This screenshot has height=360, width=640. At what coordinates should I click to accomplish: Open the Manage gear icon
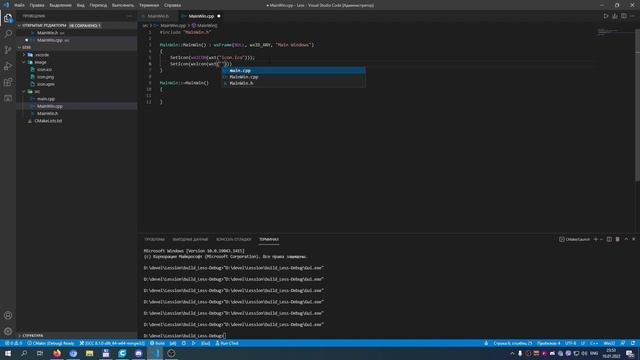(x=8, y=331)
